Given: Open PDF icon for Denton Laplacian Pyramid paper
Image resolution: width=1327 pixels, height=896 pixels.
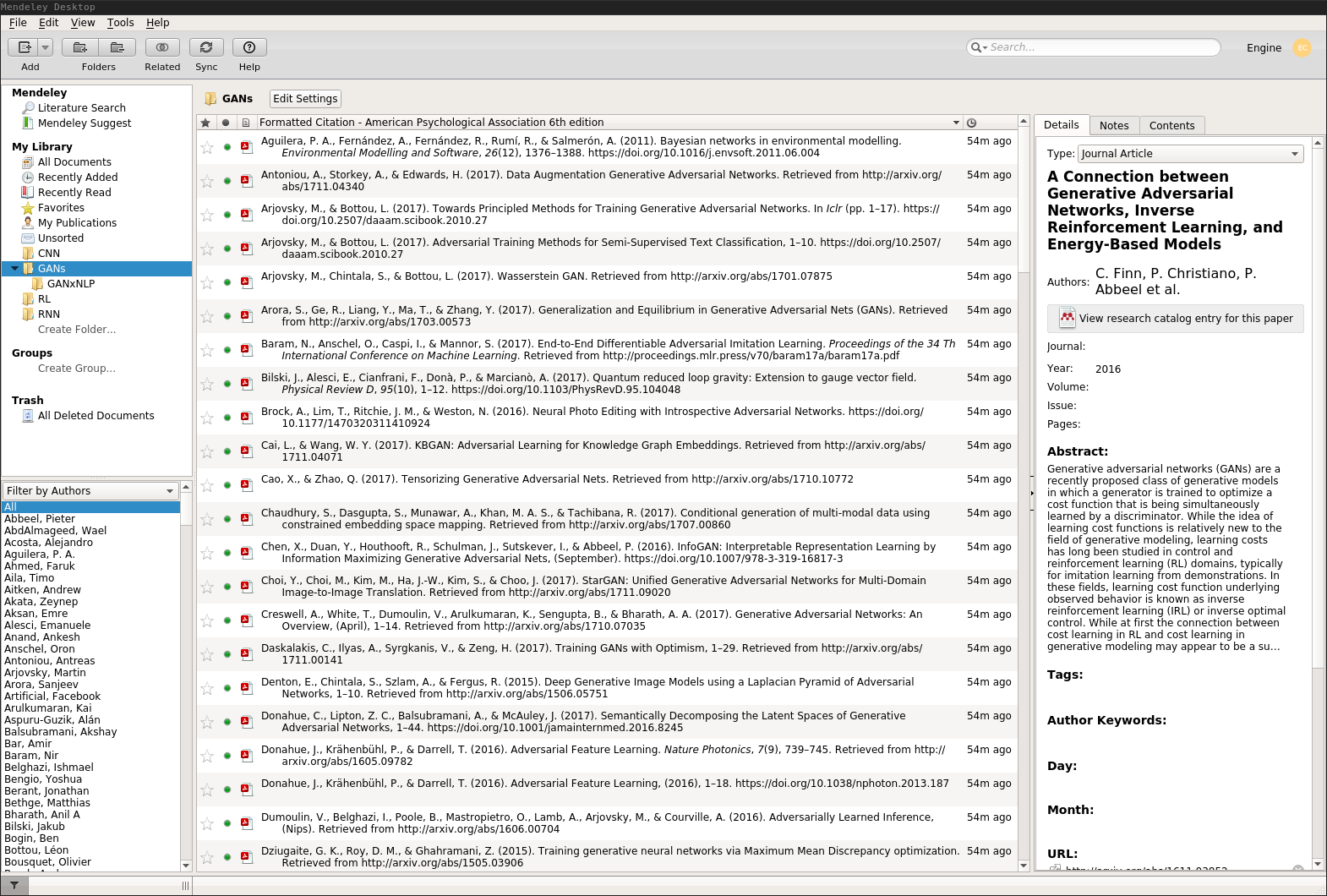Looking at the screenshot, I should 247,688.
